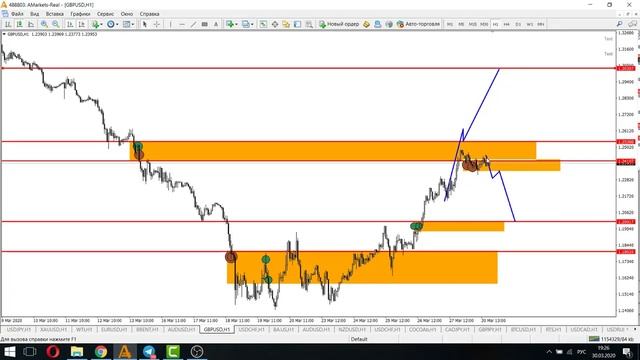Select the trendline drawing tool
Viewport: 640px width, 360px height.
pos(193,24)
